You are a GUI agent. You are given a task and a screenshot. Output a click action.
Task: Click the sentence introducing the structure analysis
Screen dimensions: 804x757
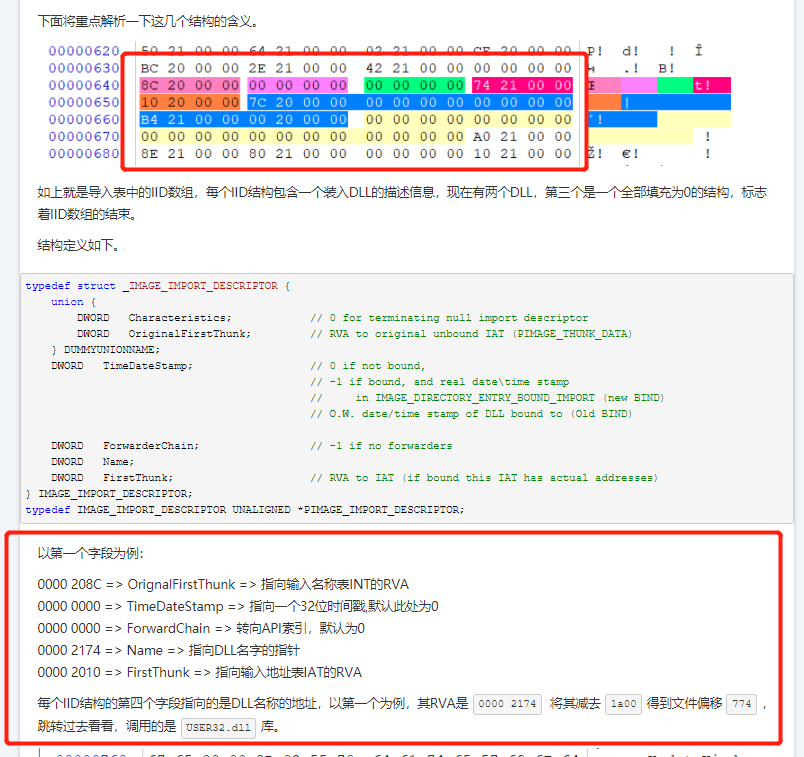coord(148,22)
